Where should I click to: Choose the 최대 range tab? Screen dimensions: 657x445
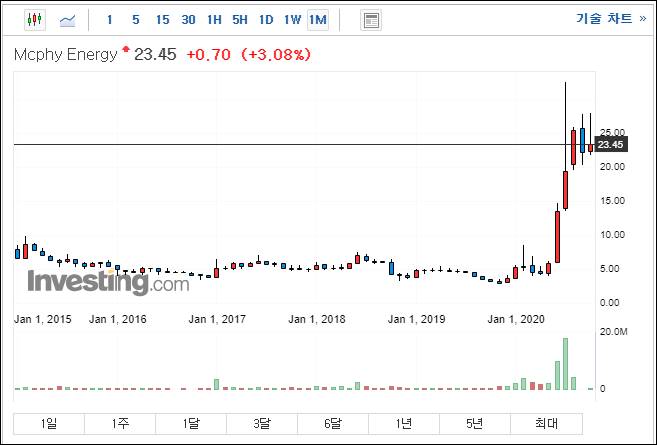click(546, 424)
